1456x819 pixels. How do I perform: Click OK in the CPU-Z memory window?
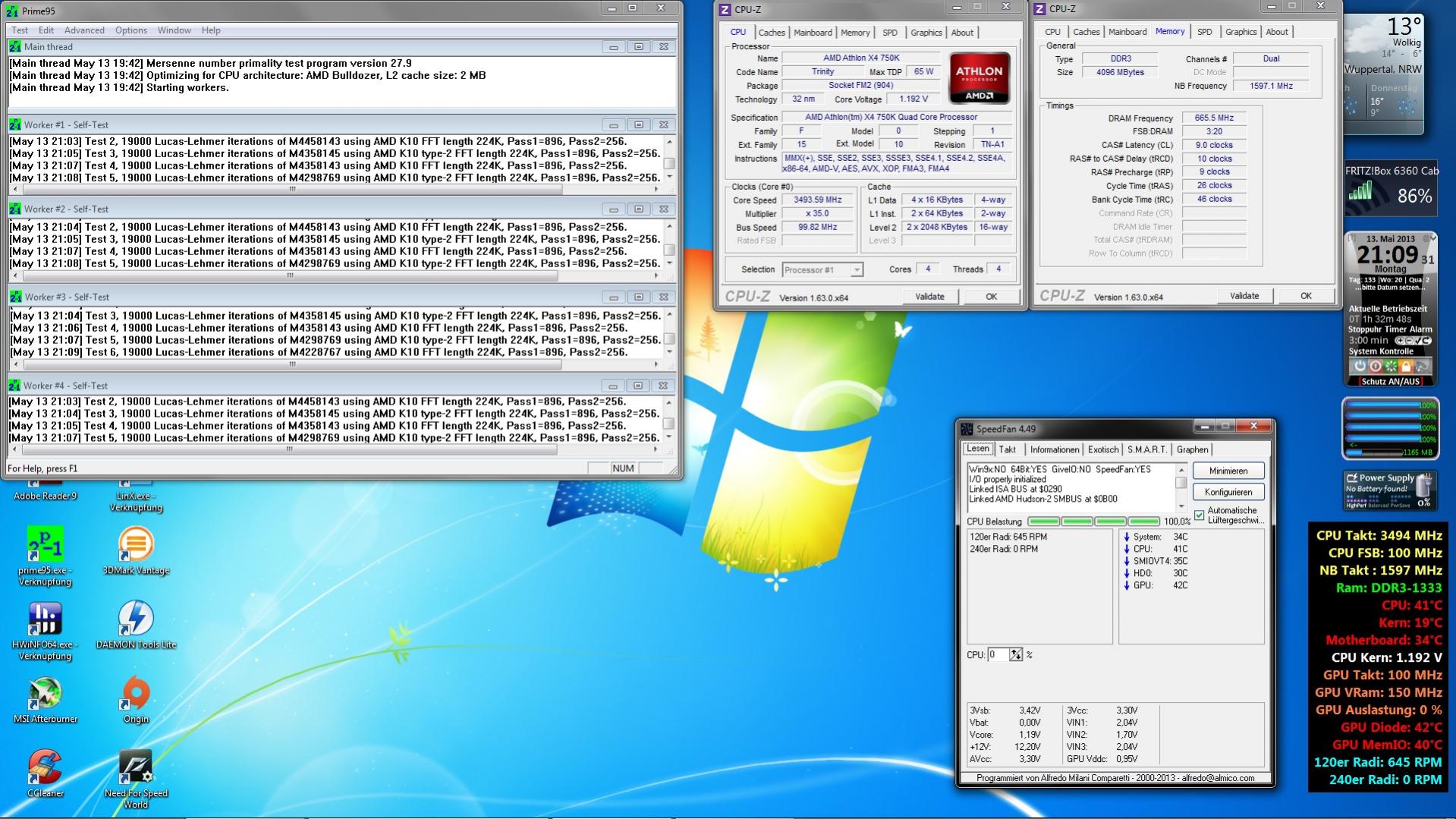(1306, 296)
